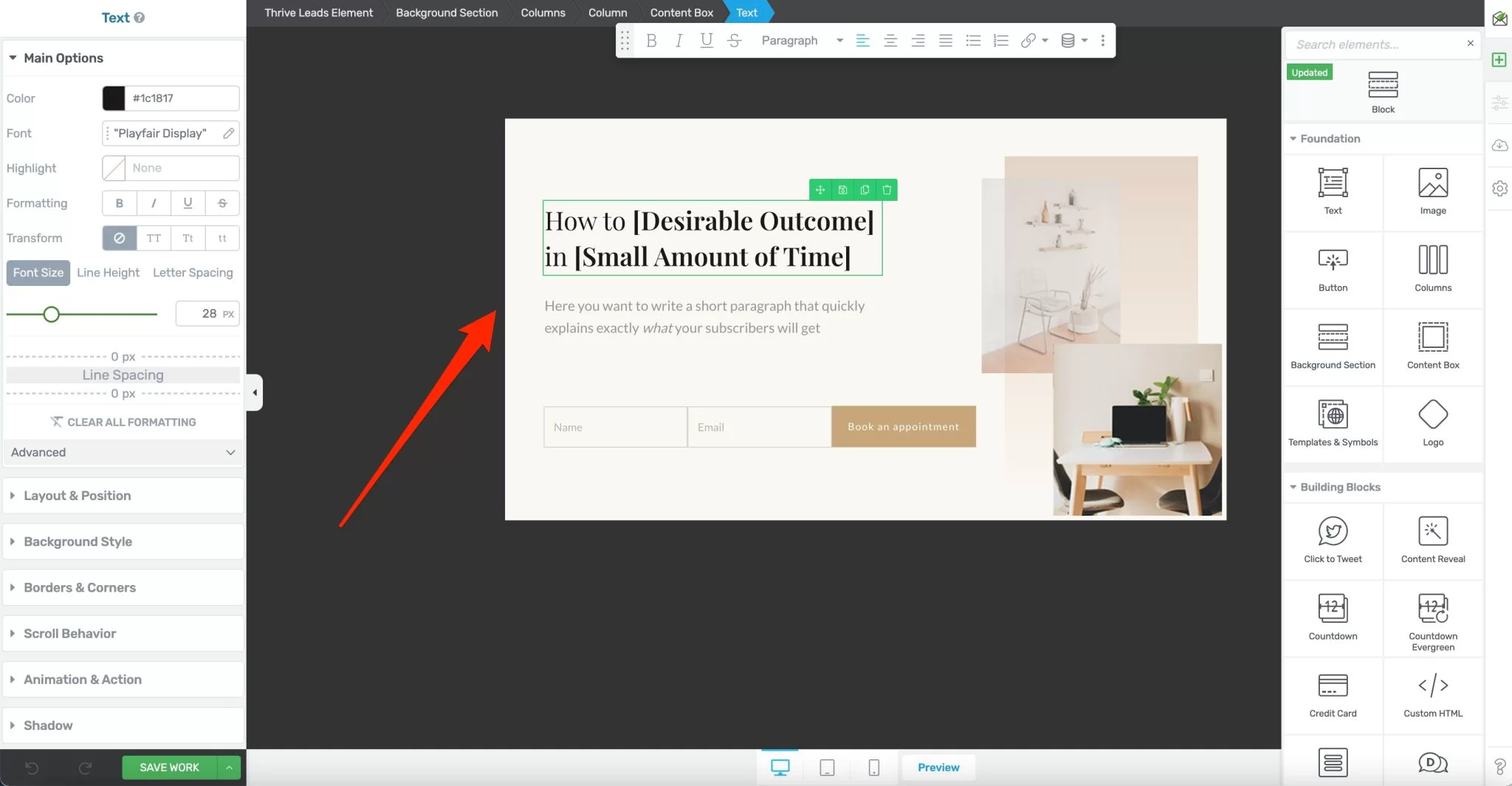Image resolution: width=1512 pixels, height=786 pixels.
Task: Add the Content Reveal block
Action: tap(1432, 540)
